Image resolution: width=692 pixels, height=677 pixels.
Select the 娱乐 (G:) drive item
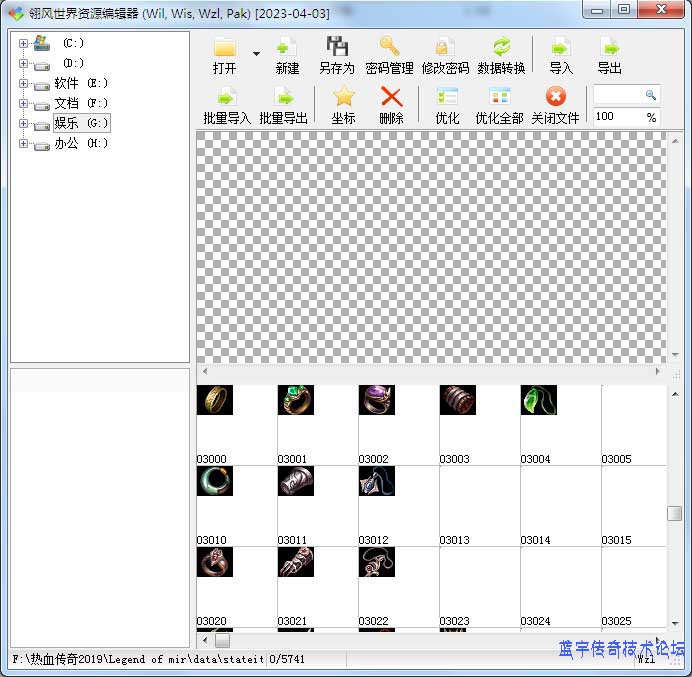coord(80,124)
